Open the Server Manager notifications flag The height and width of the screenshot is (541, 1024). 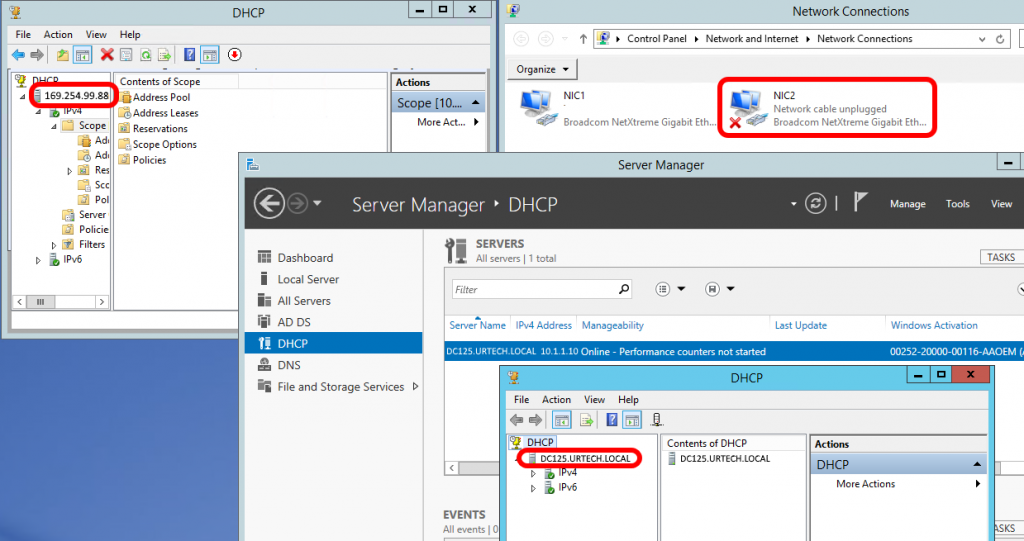860,202
